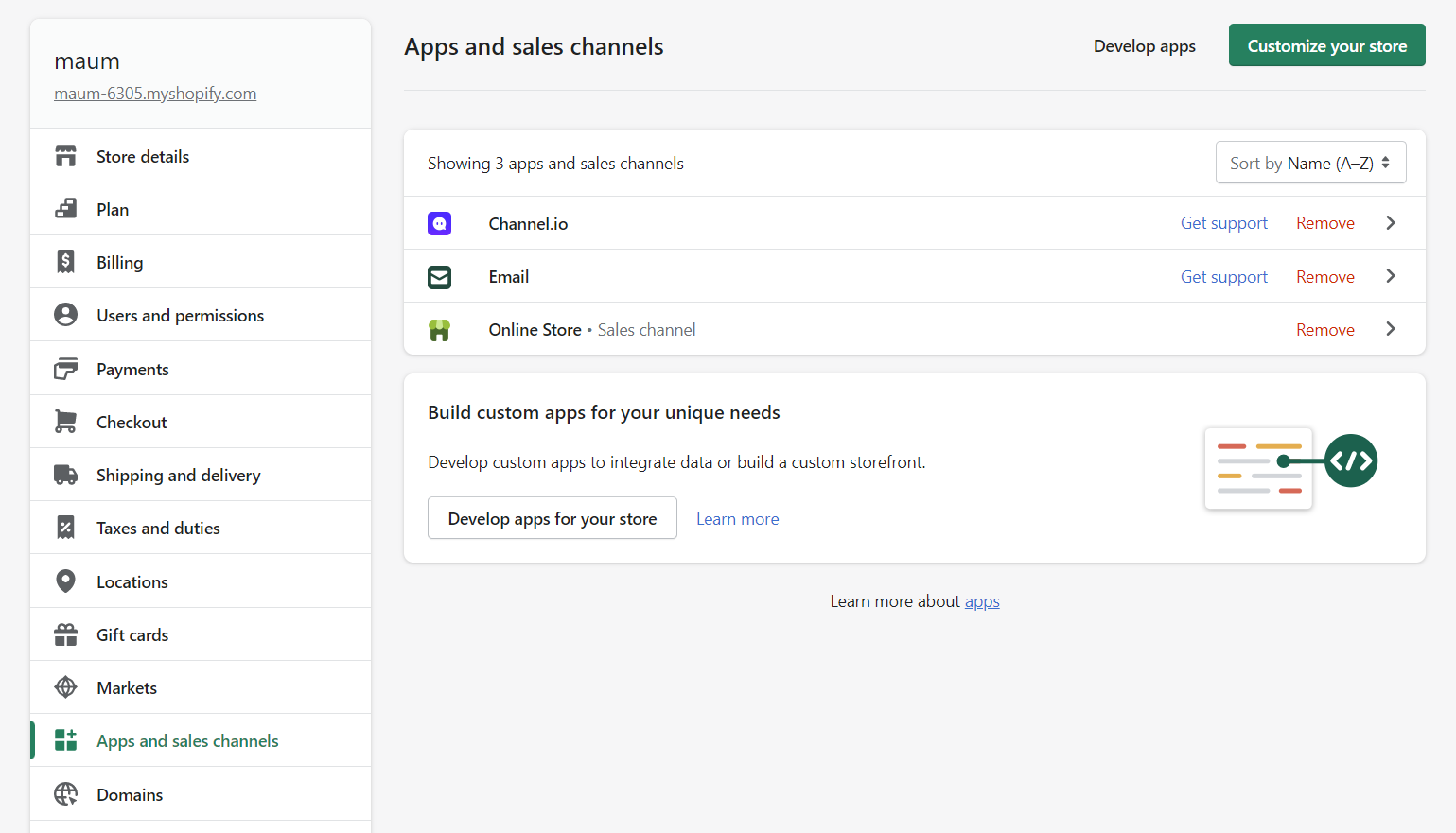Click the Shipping and delivery truck icon
Screen dimensions: 1456x833
tap(65, 475)
